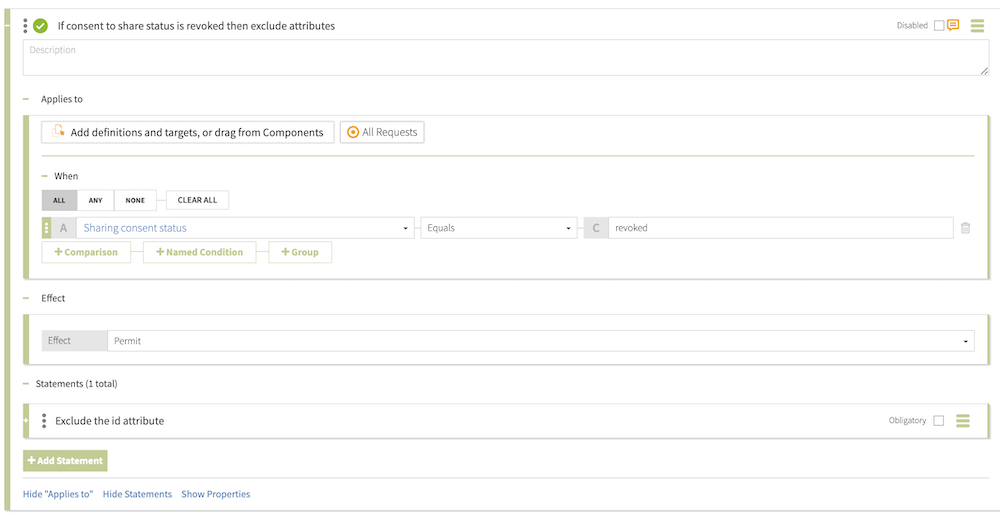The height and width of the screenshot is (519, 1000).
Task: Collapse the Applies to section
Action: point(26,99)
